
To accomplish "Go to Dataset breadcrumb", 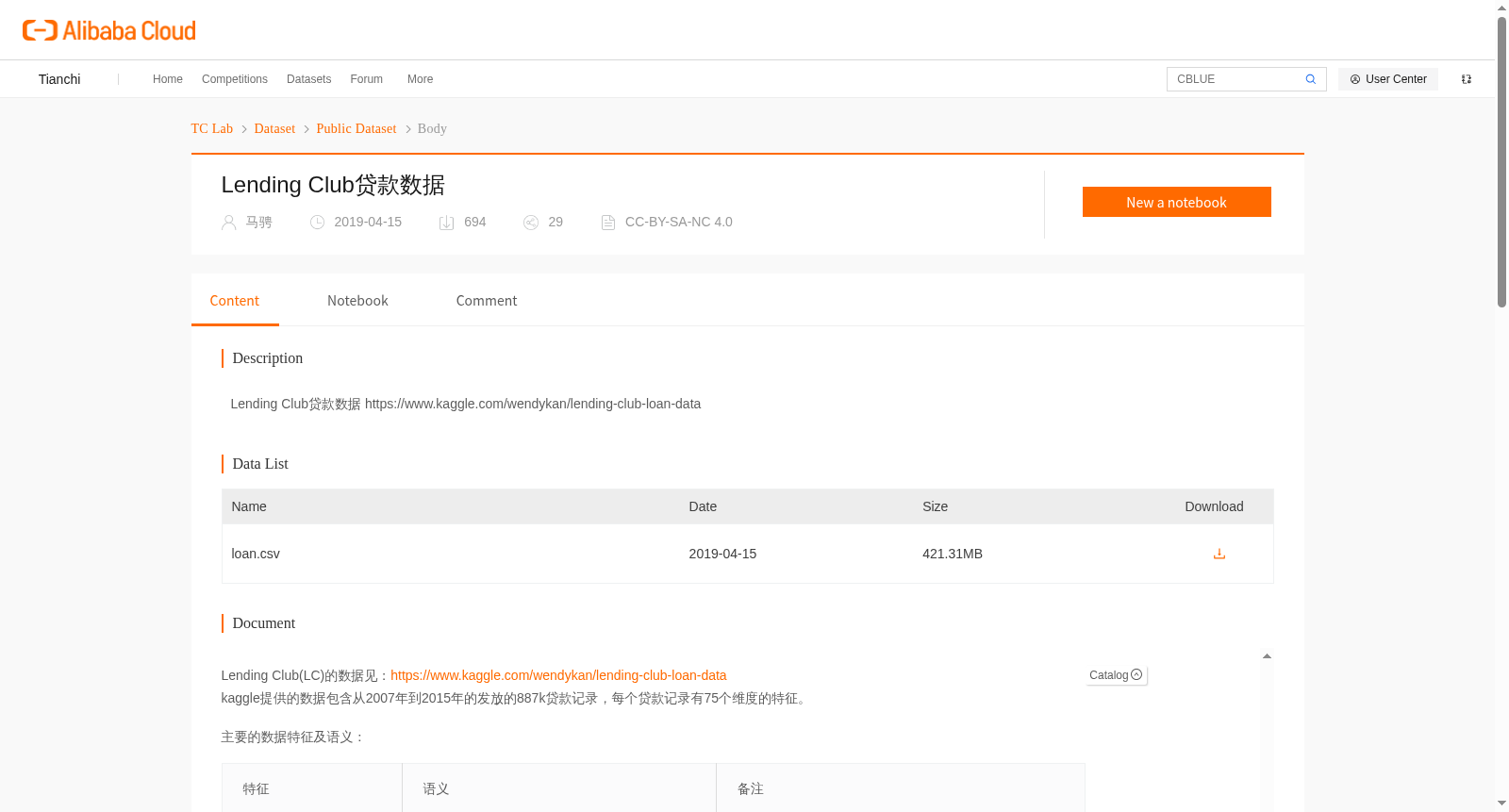I will coord(274,128).
